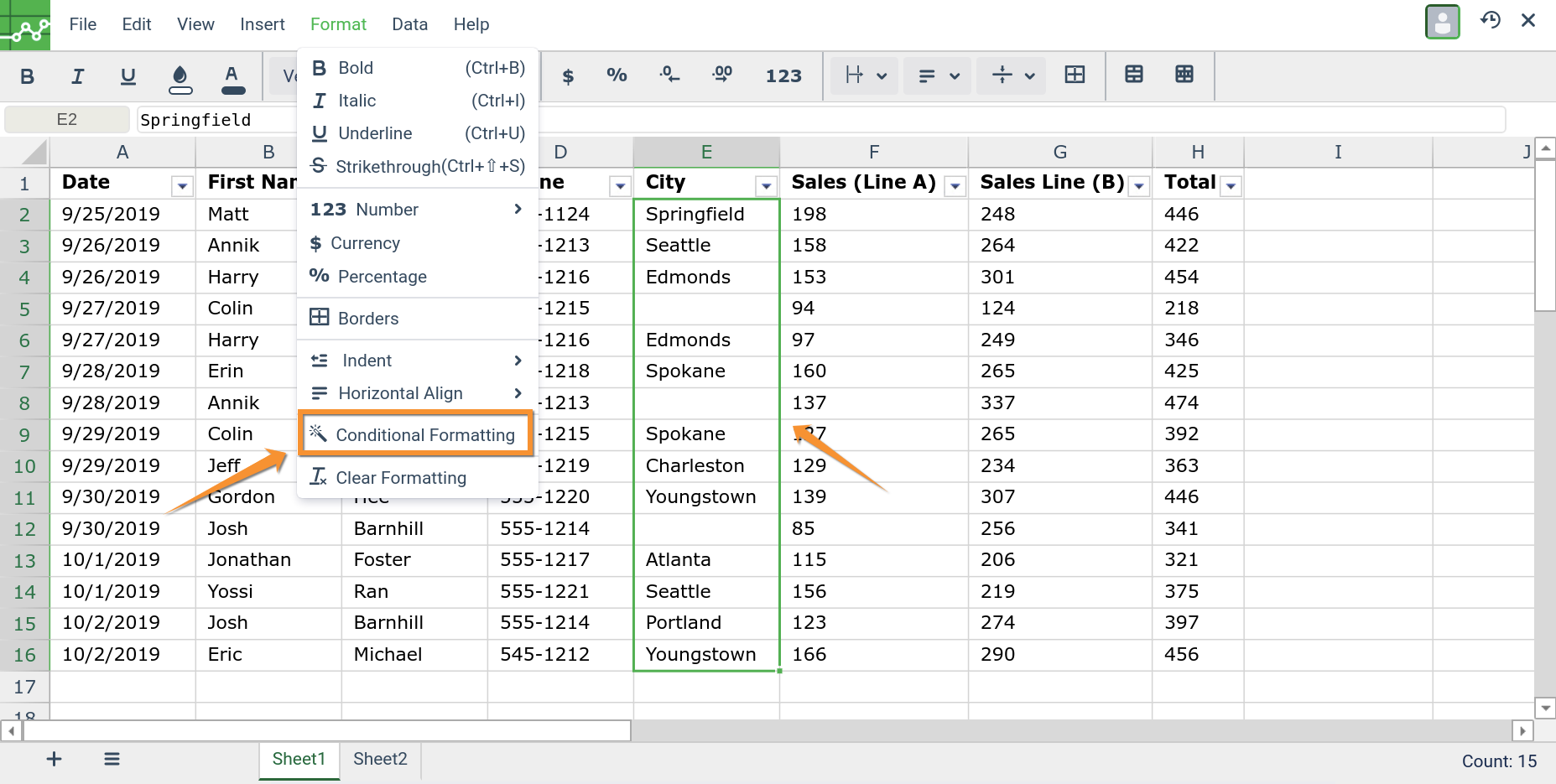Open the horizontal alignment dropdown
This screenshot has width=1556, height=784.
click(x=937, y=75)
